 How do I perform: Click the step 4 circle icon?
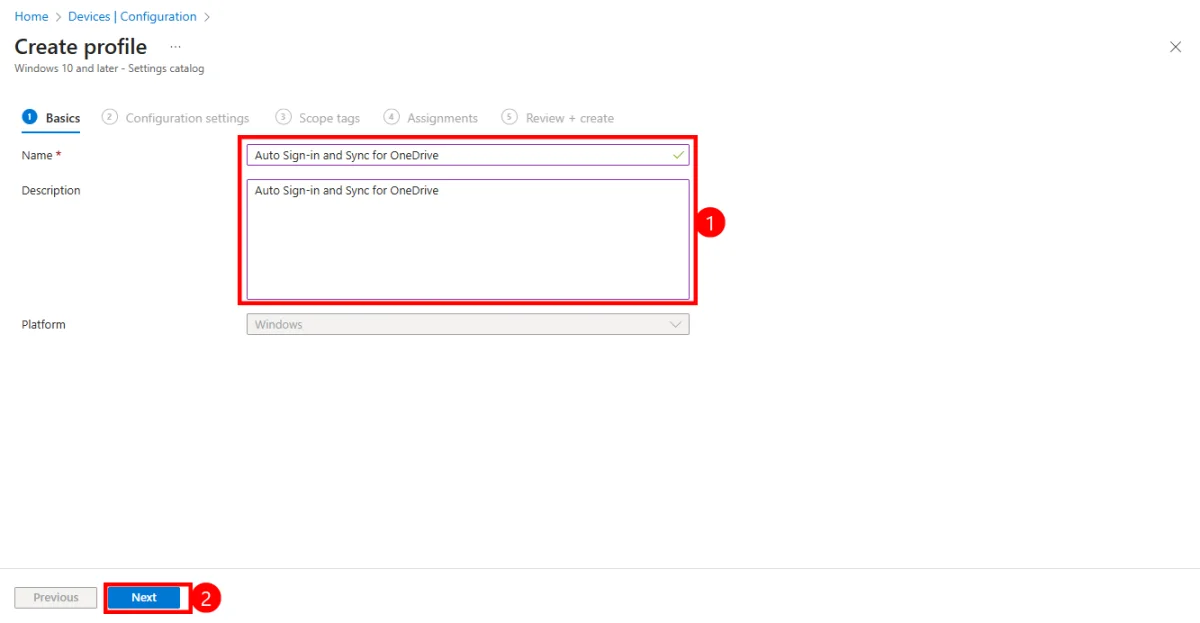pyautogui.click(x=392, y=117)
